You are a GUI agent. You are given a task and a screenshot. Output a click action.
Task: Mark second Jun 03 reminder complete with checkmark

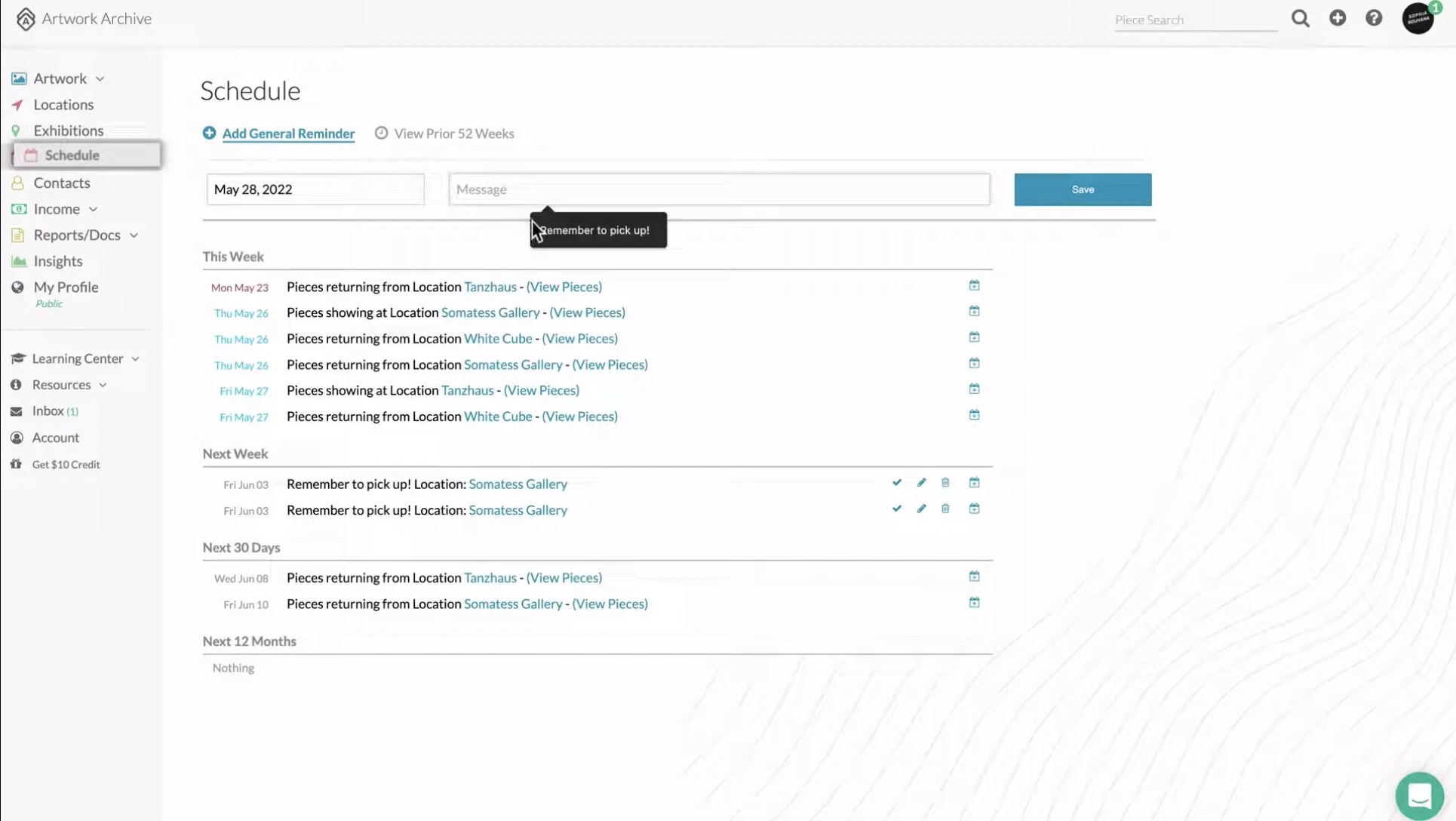[896, 509]
